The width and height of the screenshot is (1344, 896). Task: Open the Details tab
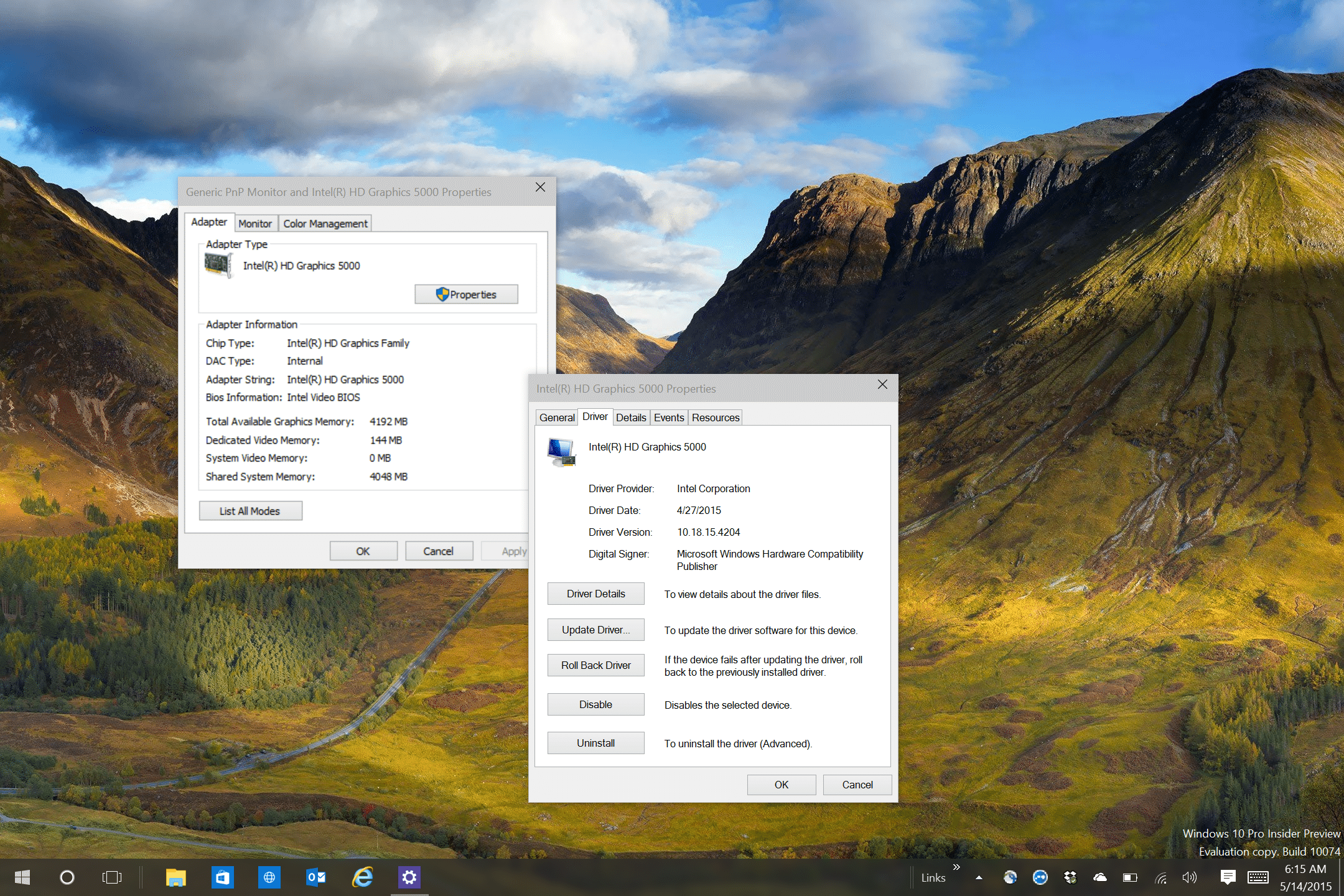coord(631,418)
